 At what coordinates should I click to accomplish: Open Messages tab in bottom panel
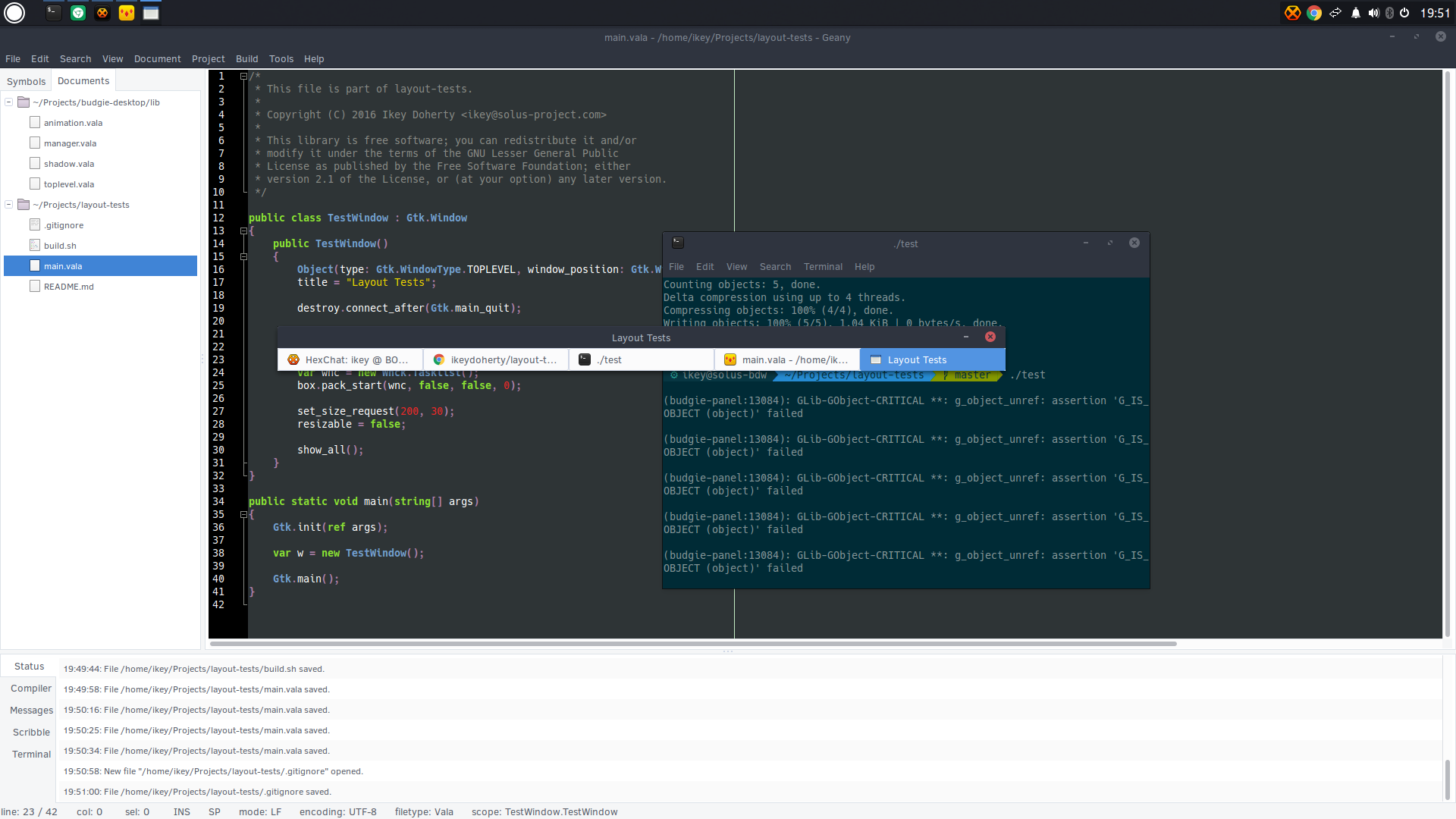(31, 711)
